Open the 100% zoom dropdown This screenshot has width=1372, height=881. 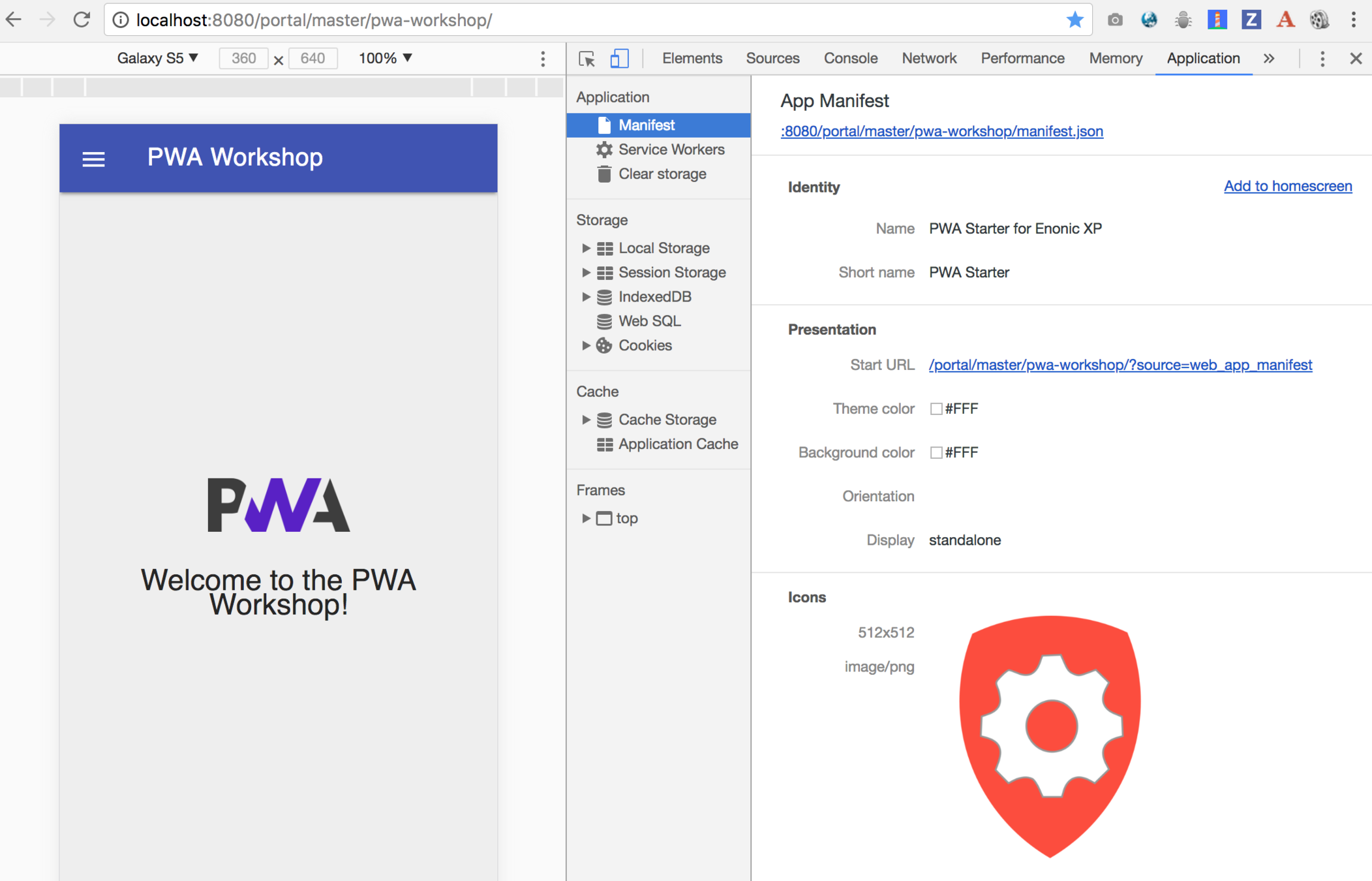(385, 59)
